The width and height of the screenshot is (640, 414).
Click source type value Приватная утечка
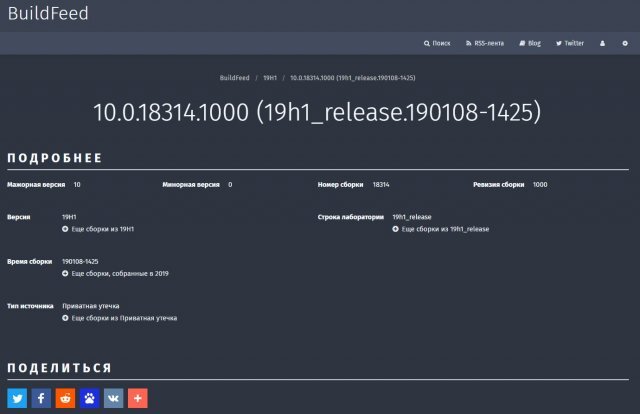click(x=91, y=306)
